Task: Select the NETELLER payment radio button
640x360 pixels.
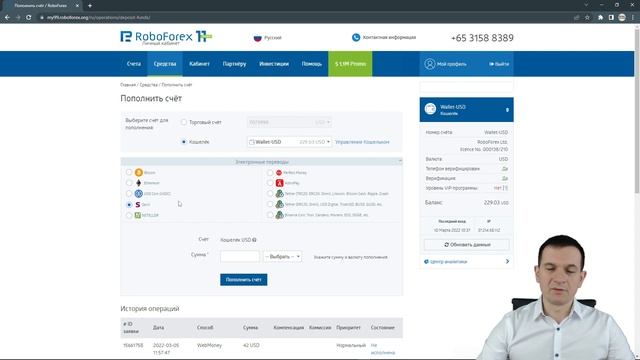Action: [x=129, y=215]
